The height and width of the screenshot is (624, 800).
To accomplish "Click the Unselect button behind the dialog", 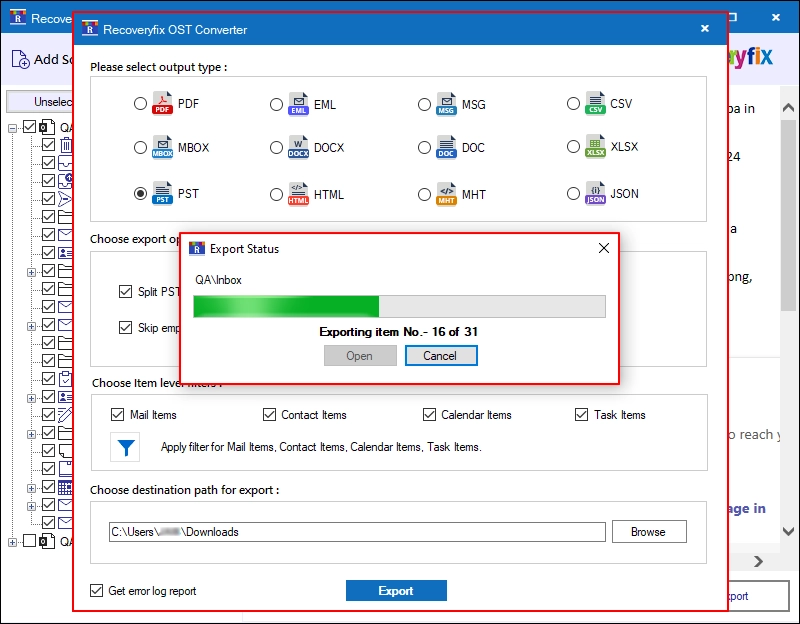I will tap(40, 102).
